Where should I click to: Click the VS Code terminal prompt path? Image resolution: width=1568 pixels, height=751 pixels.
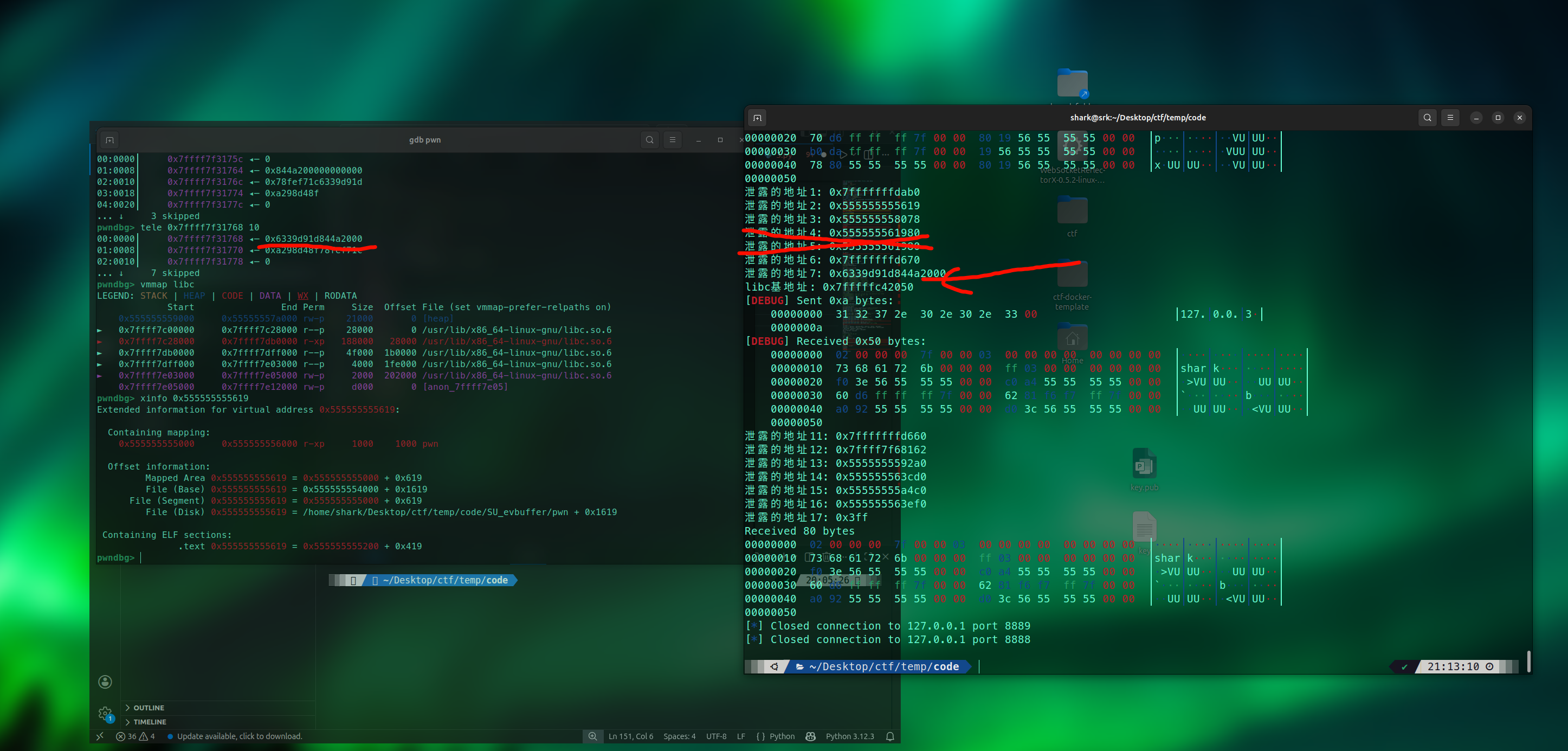(x=445, y=580)
